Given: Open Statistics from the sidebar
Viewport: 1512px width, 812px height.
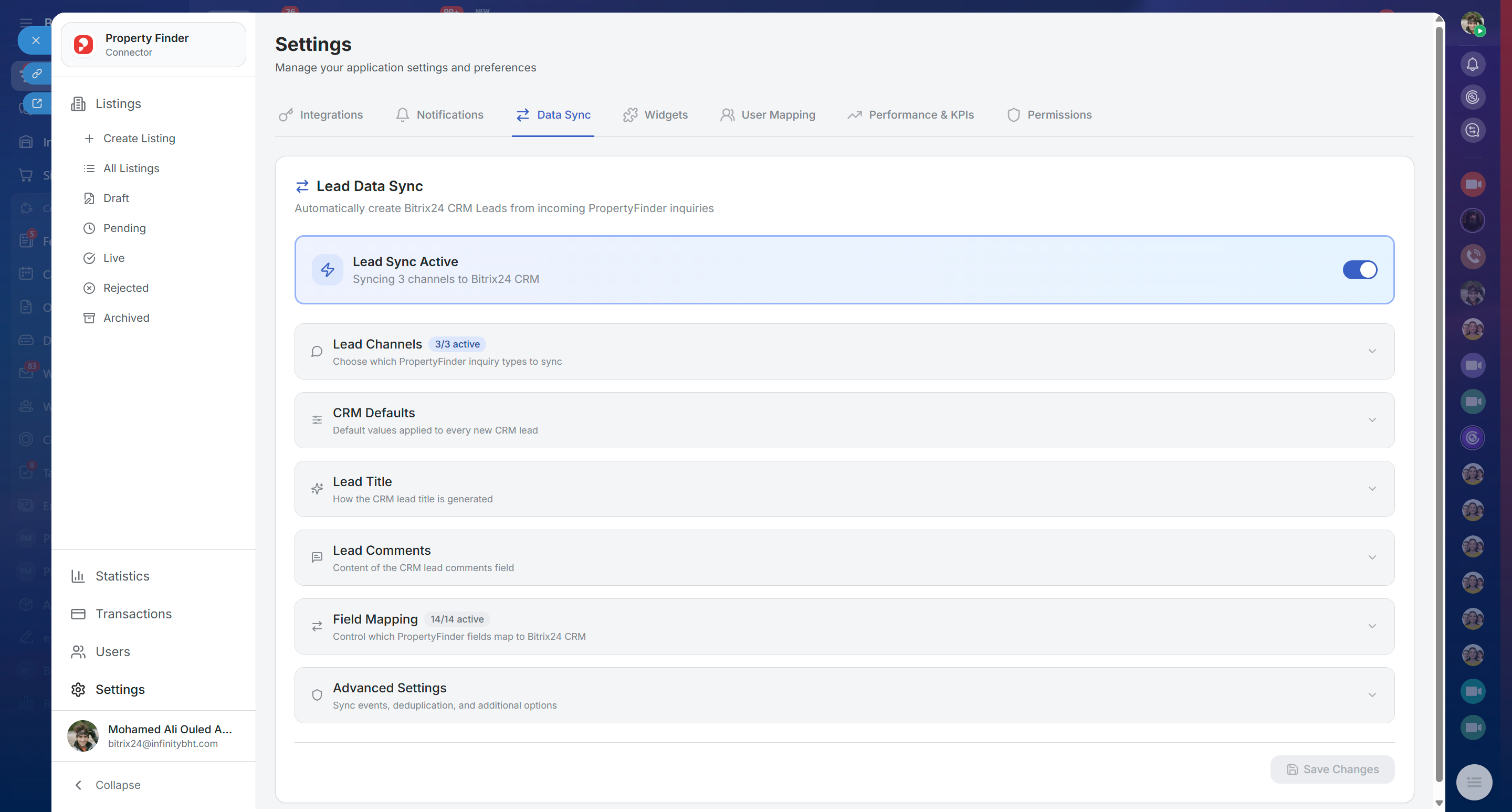Looking at the screenshot, I should pos(122,576).
